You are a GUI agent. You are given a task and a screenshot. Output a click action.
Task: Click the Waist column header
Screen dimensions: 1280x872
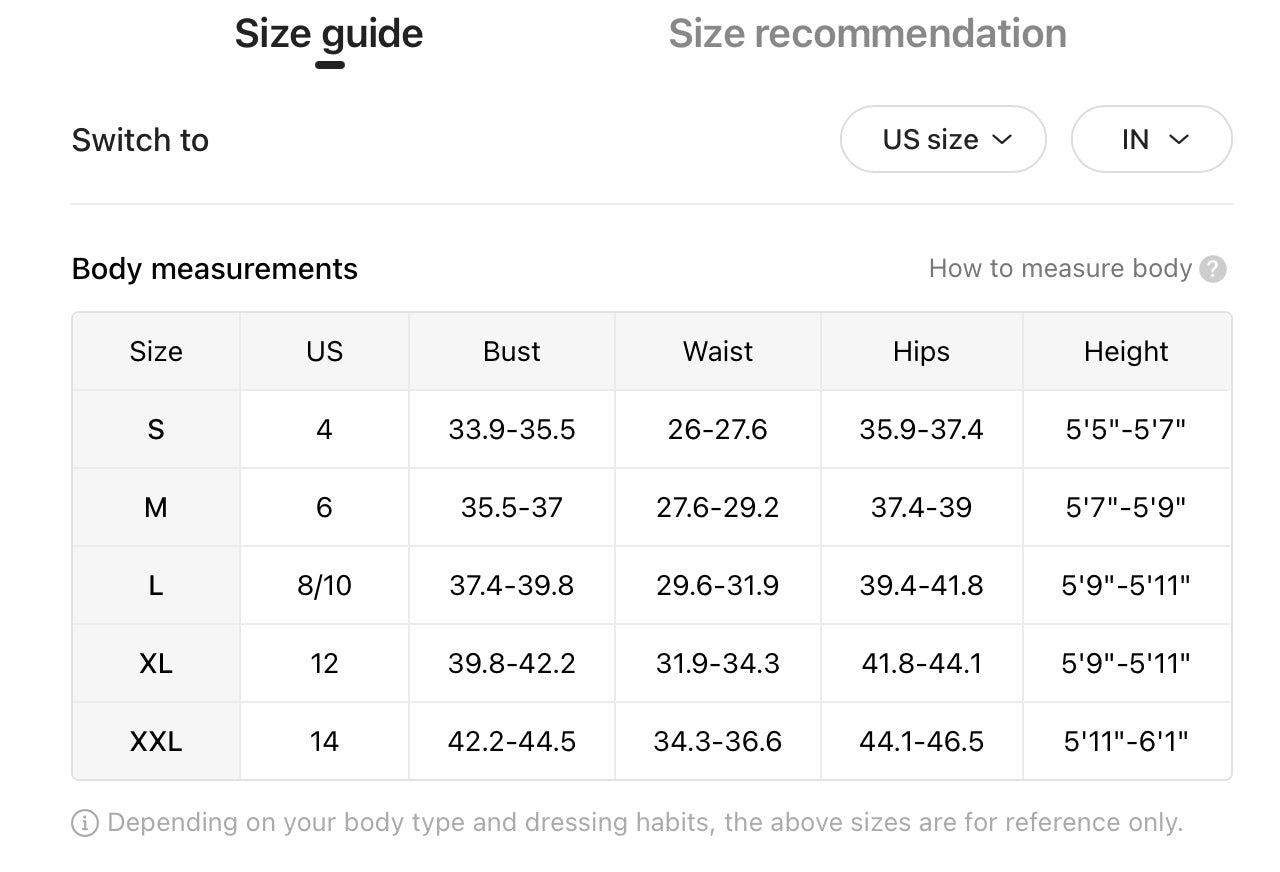pyautogui.click(x=717, y=351)
